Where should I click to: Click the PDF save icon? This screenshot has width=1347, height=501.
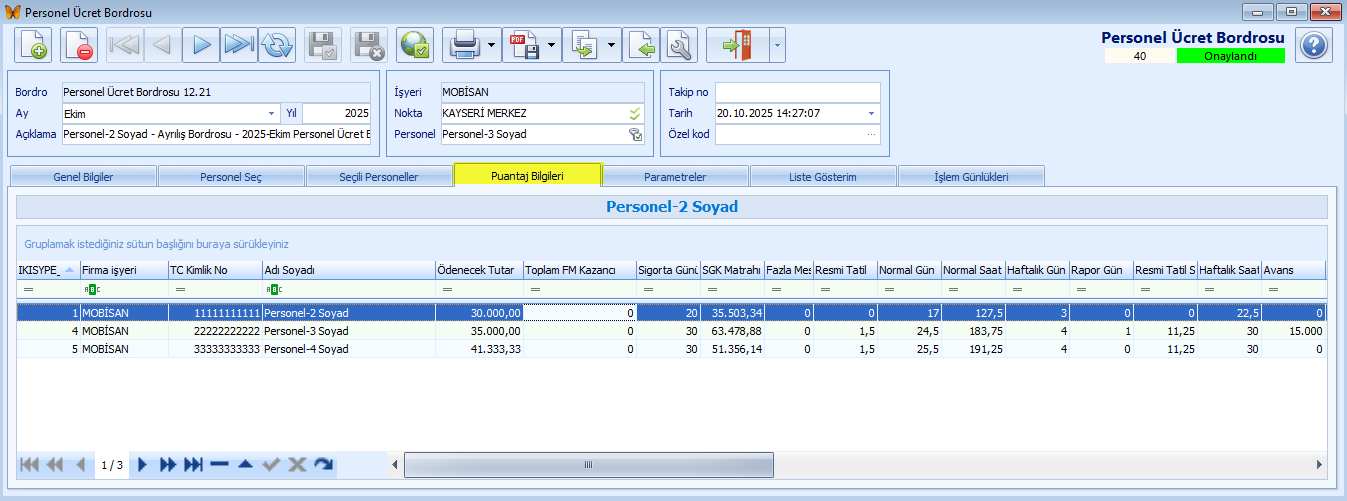[524, 46]
